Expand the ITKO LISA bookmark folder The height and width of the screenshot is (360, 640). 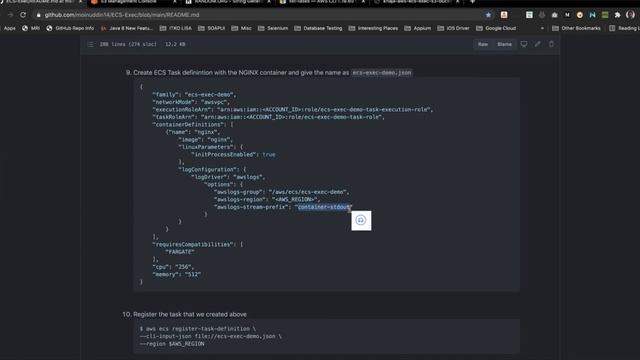pyautogui.click(x=176, y=28)
